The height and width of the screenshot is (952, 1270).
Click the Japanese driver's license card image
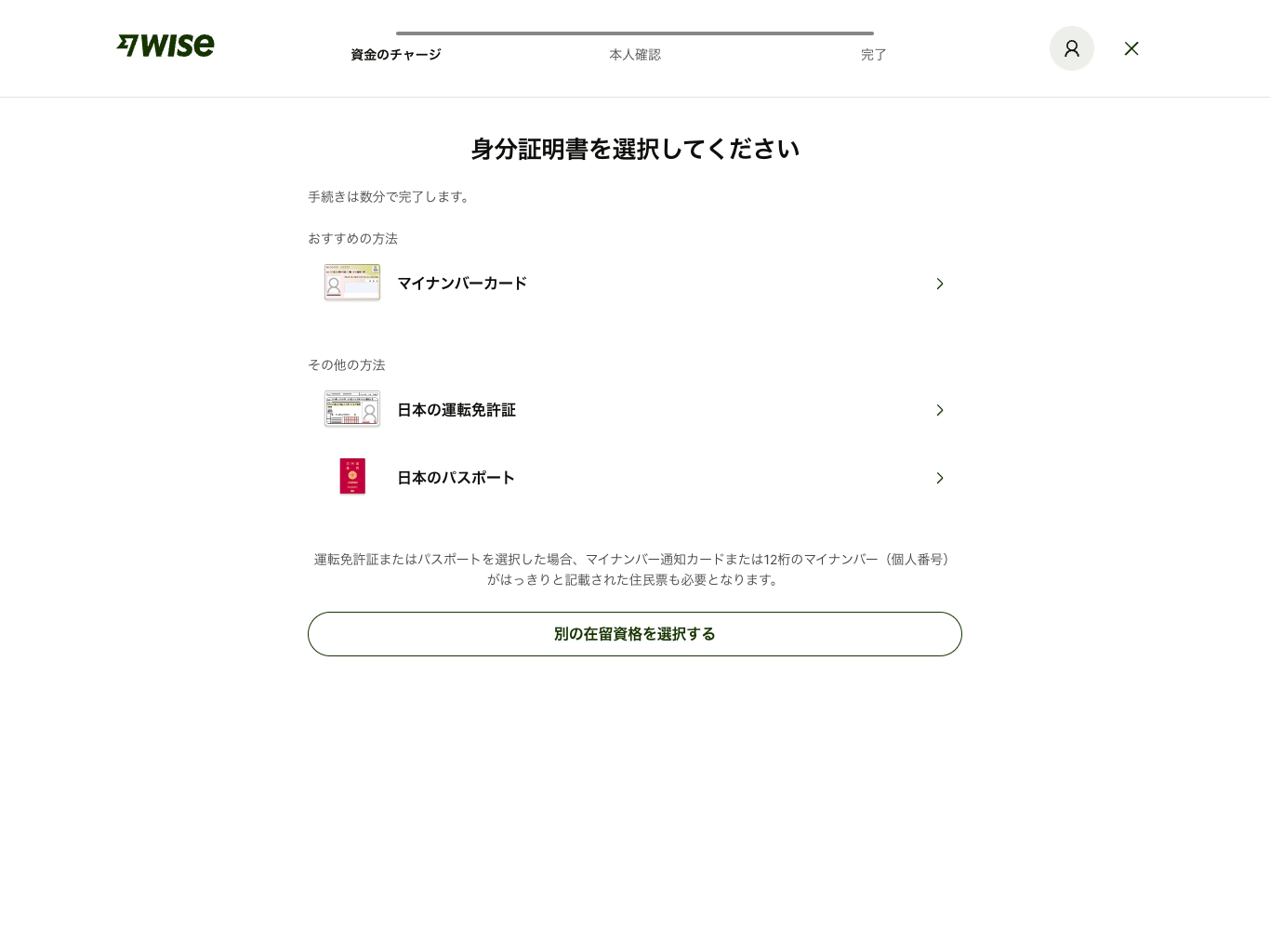point(352,409)
